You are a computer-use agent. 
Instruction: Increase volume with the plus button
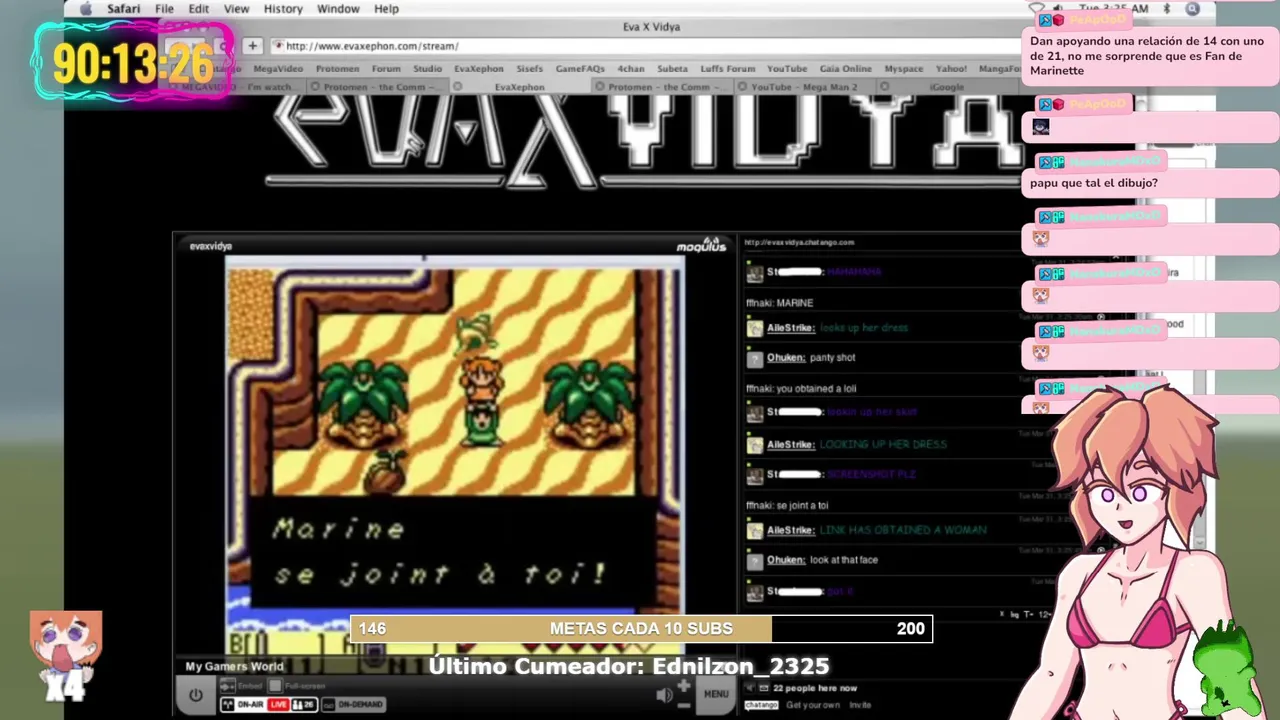684,686
